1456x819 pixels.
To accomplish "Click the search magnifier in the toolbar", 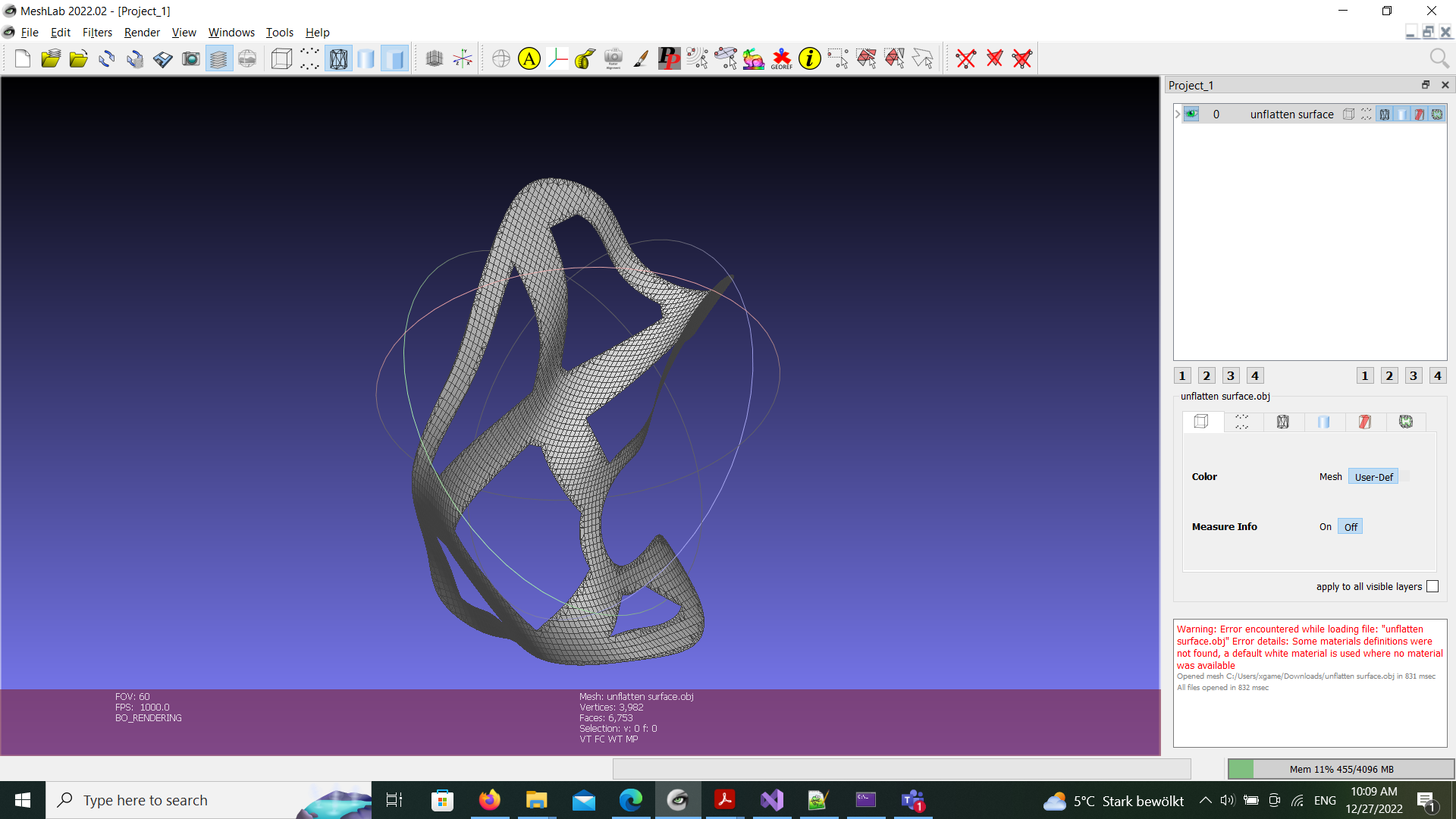I will [x=1439, y=58].
